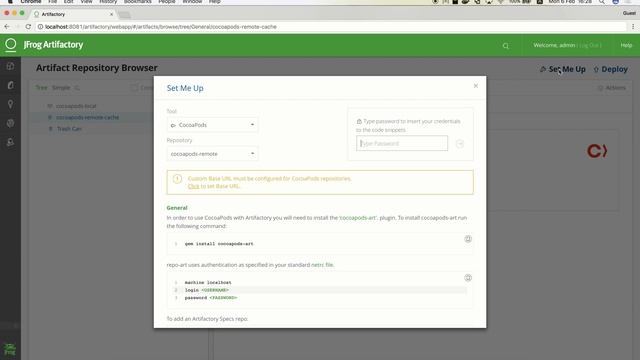640x360 pixels.
Task: Click the filter search icon beside Simple
Action: click(x=77, y=88)
